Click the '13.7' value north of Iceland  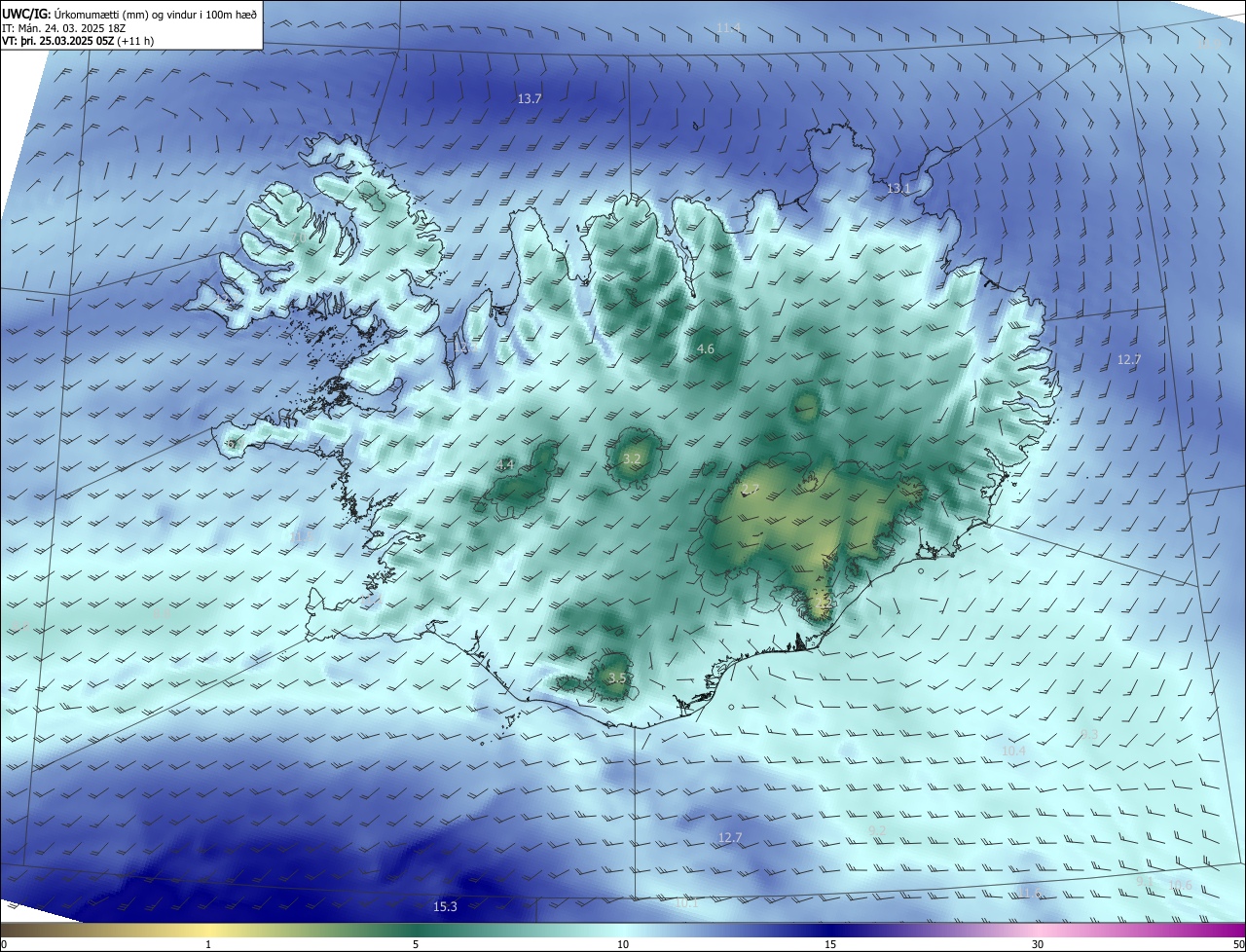point(530,99)
